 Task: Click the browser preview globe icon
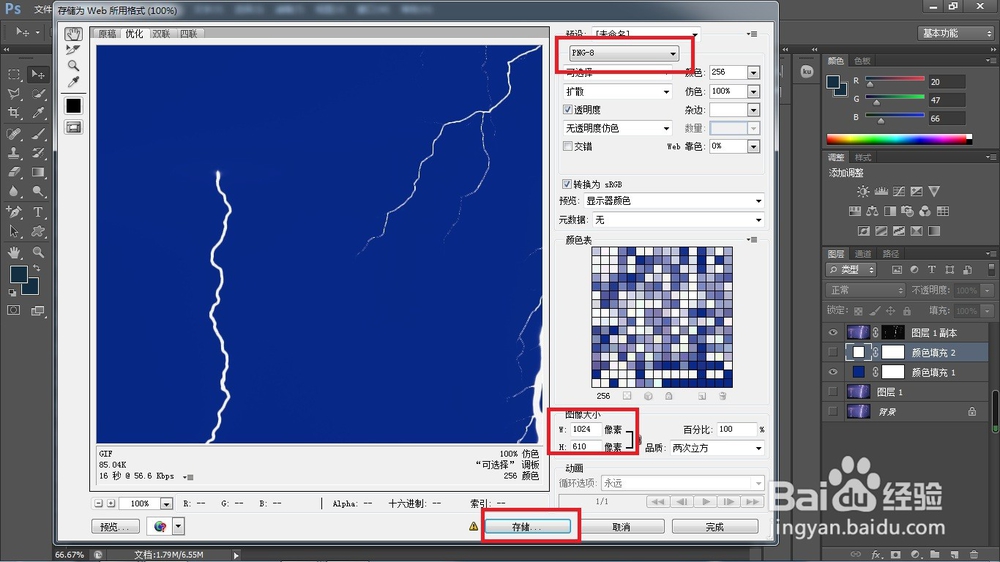[x=159, y=526]
